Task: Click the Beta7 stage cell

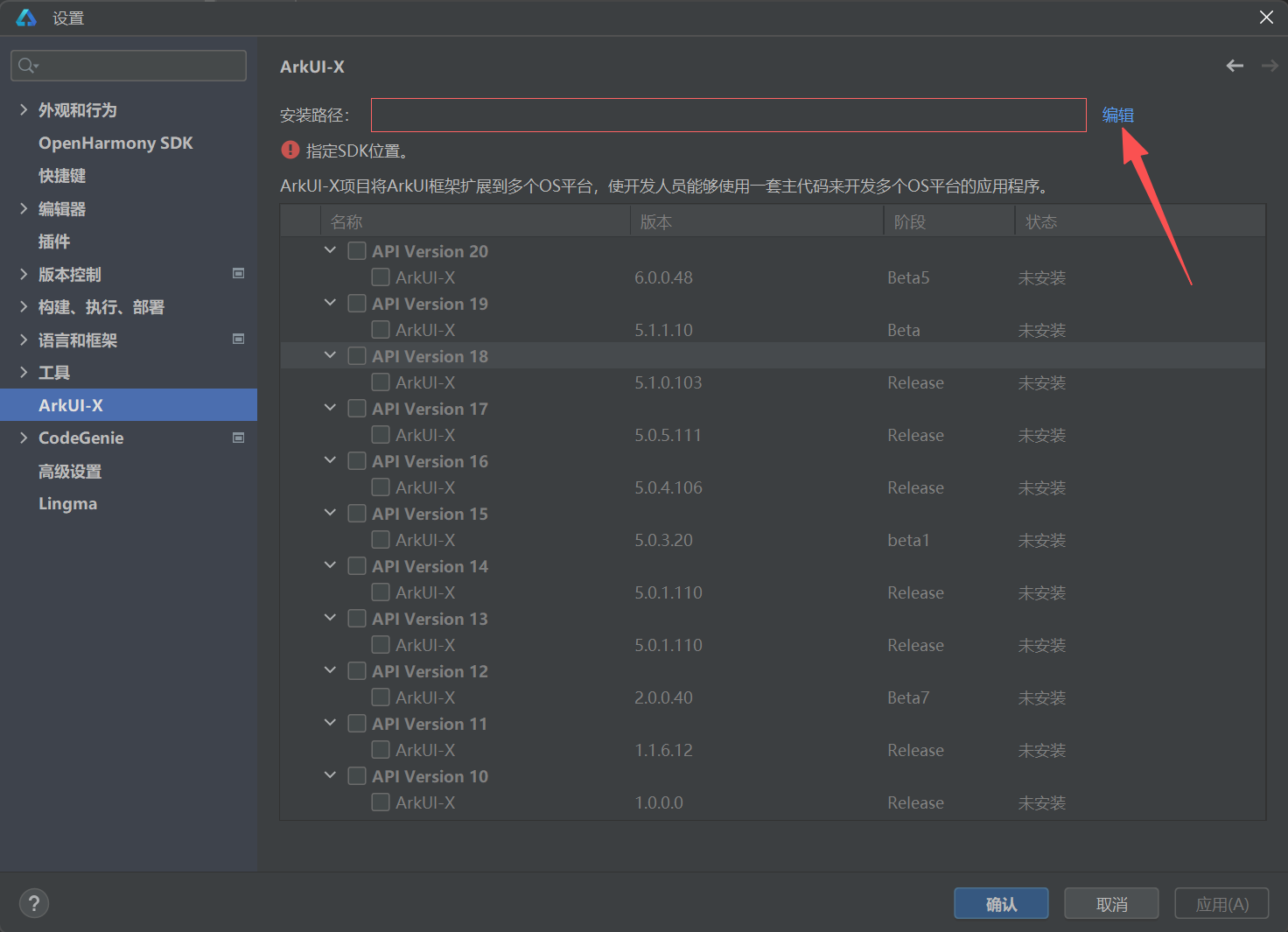Action: 908,697
